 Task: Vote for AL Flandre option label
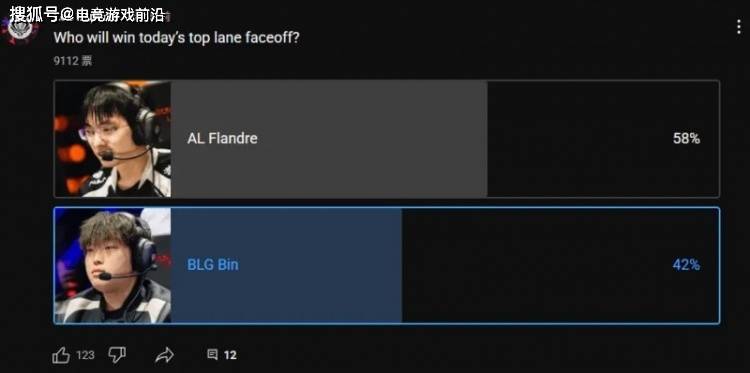point(222,139)
